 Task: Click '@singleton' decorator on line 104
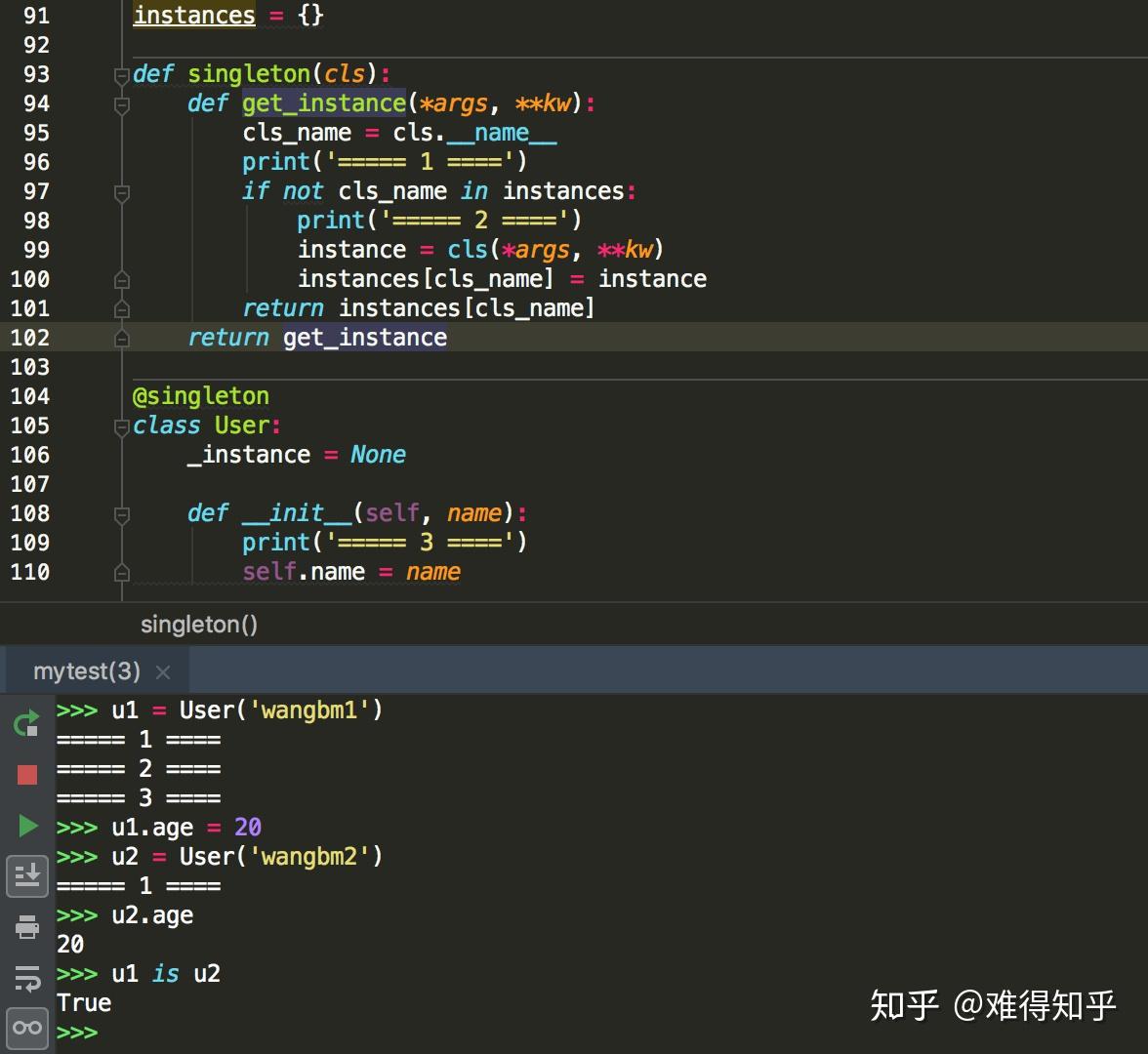(201, 396)
